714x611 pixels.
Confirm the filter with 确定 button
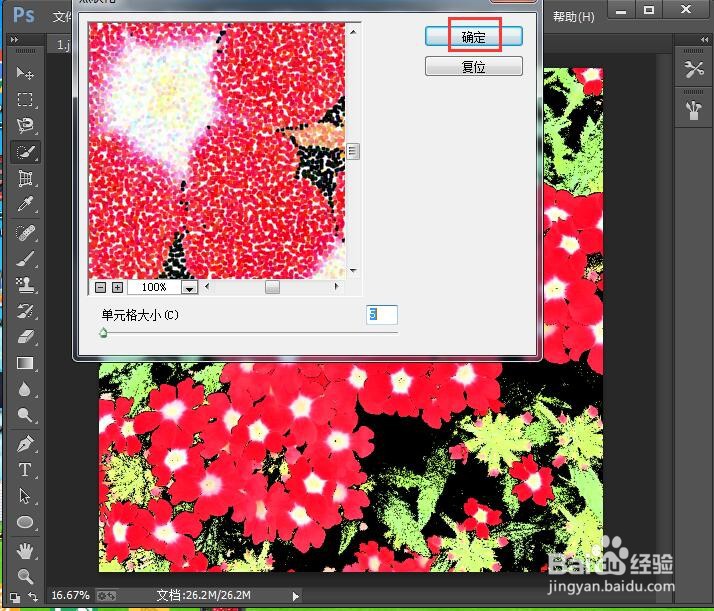coord(474,36)
